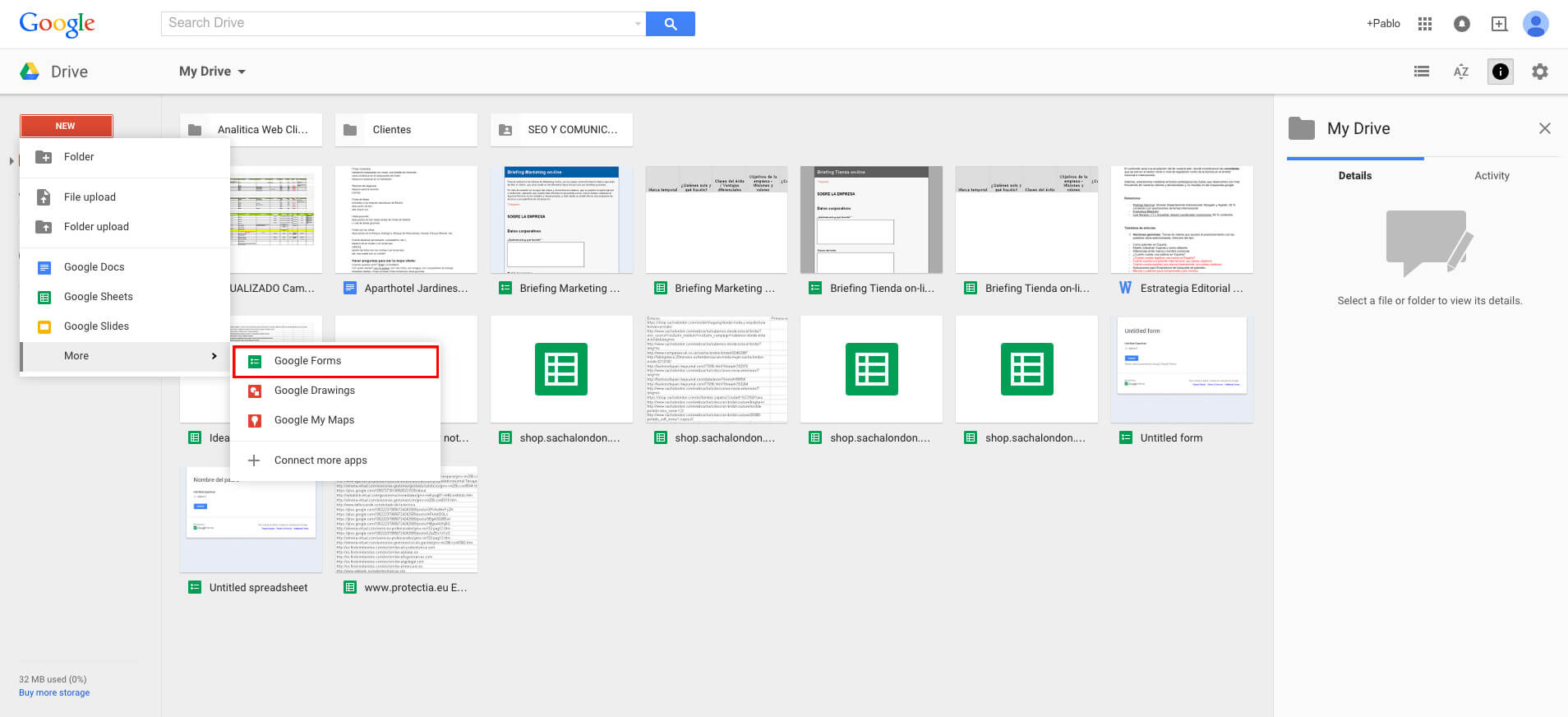Open search options dropdown arrow
This screenshot has height=717, width=1568.
(638, 24)
